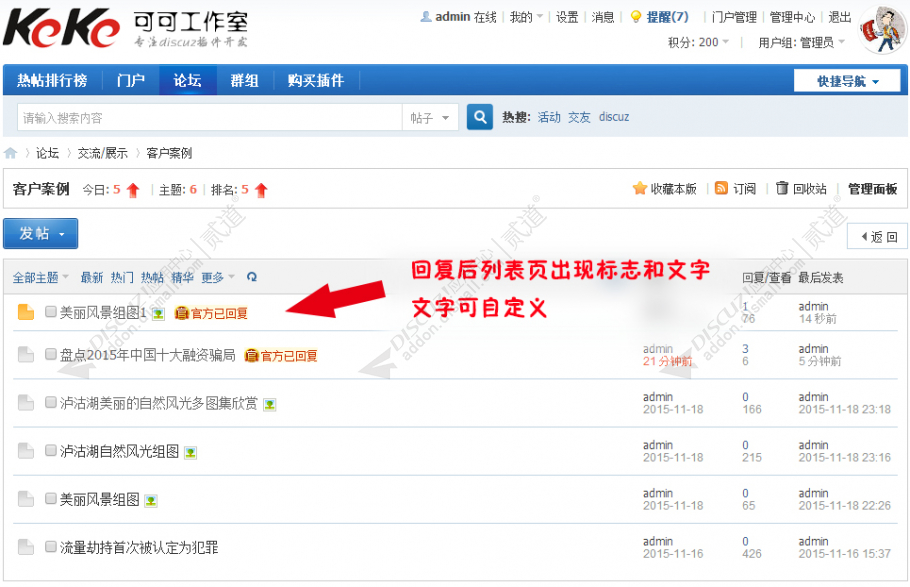Click the refresh icon next to 更多

(x=251, y=275)
